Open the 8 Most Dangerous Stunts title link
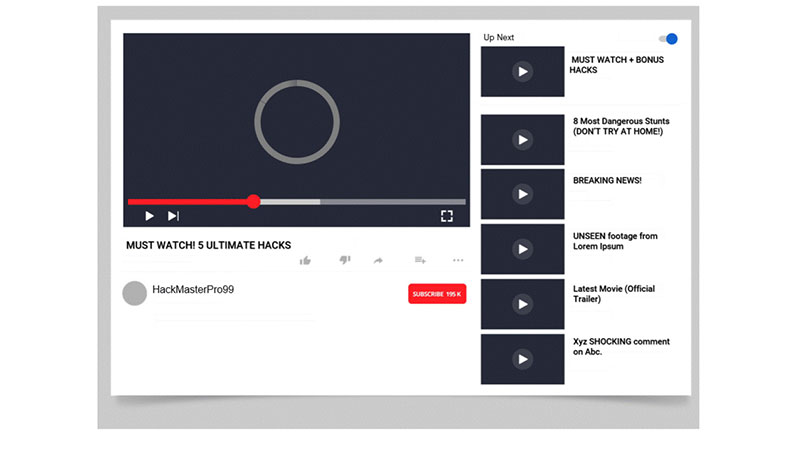The image size is (800, 450). coord(621,126)
